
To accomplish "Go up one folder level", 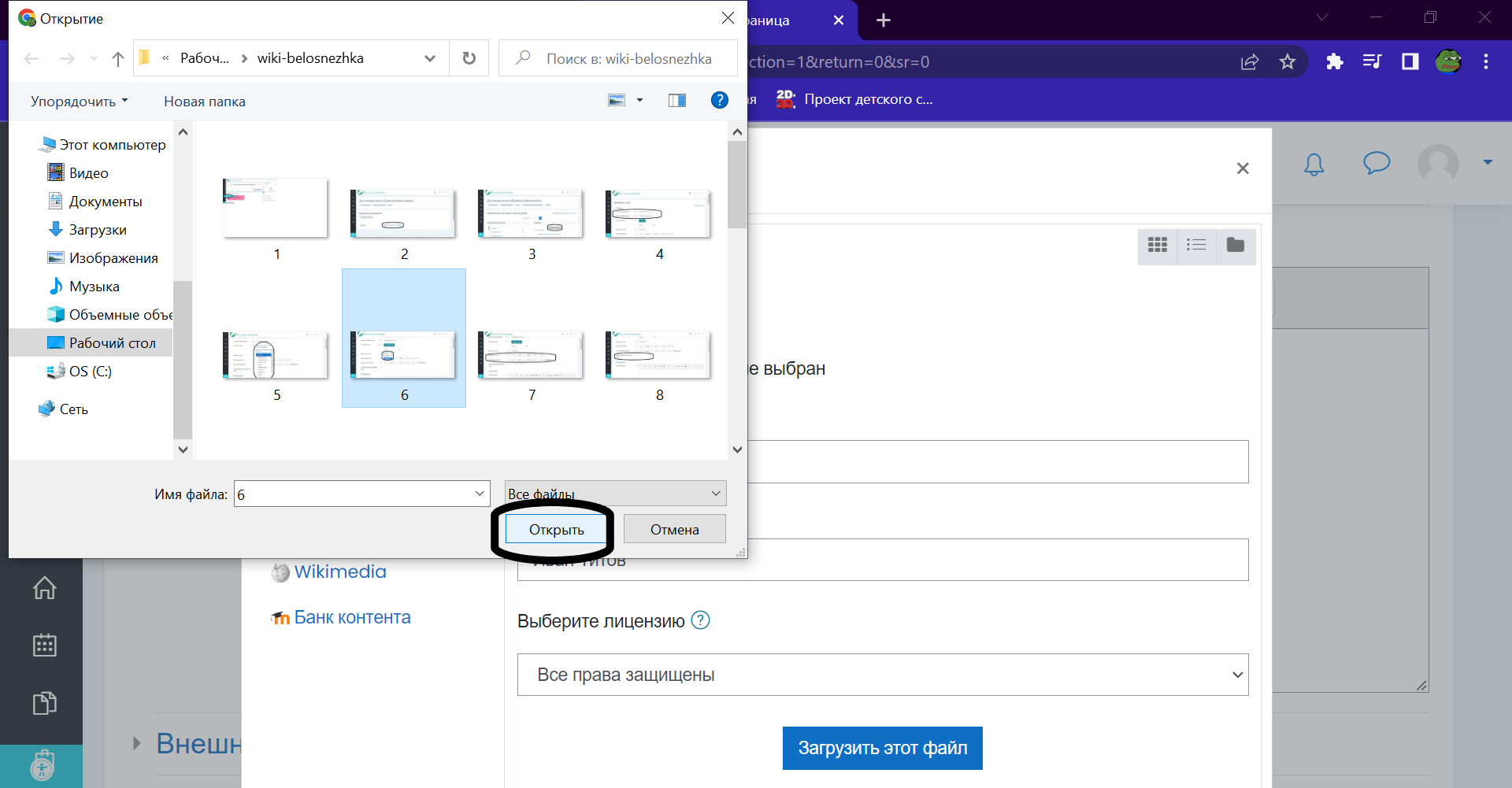I will click(118, 58).
